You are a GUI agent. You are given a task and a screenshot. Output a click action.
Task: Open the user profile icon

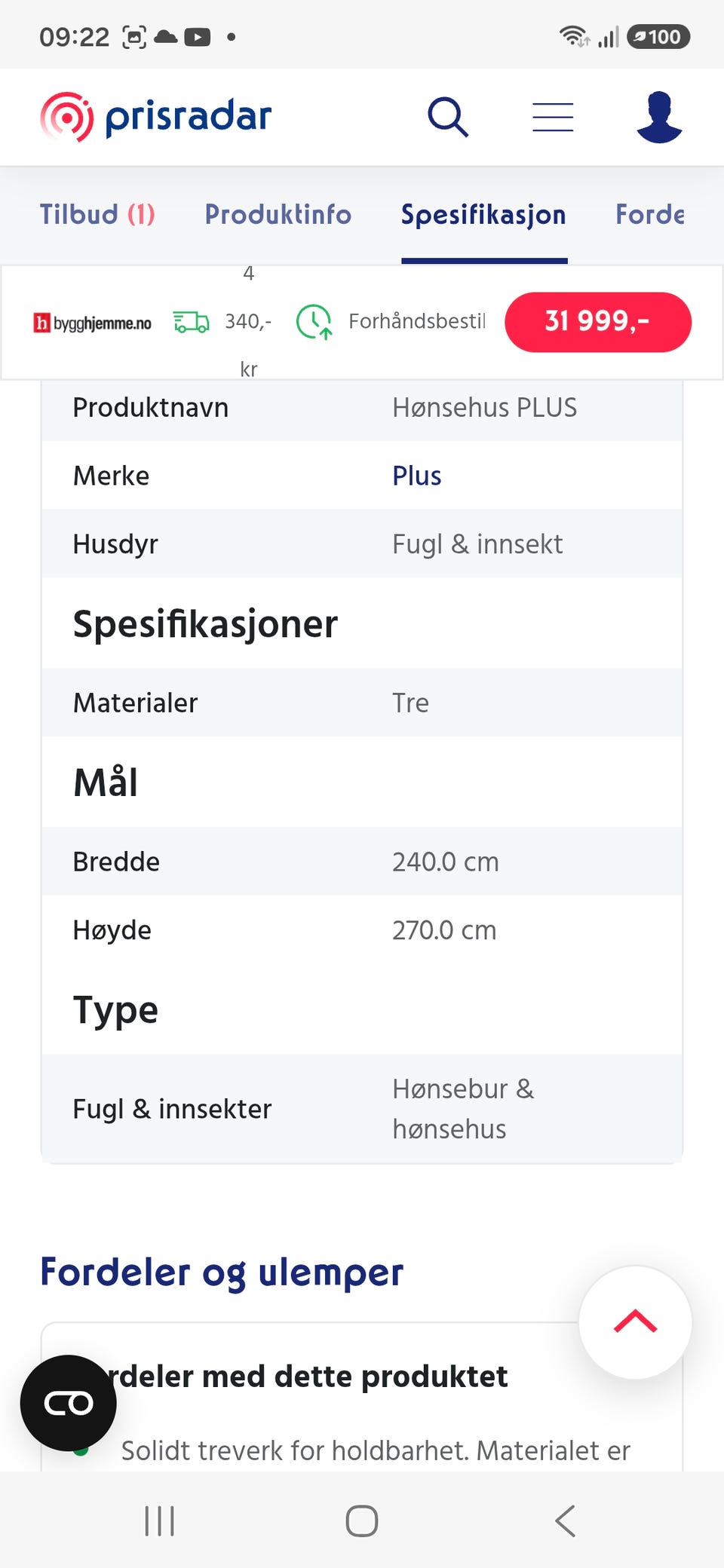[659, 117]
